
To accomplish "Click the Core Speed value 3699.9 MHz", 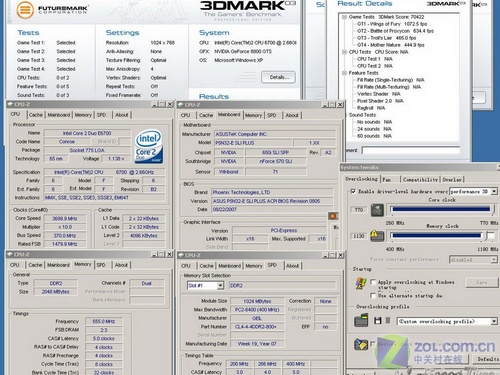I will click(x=65, y=219).
